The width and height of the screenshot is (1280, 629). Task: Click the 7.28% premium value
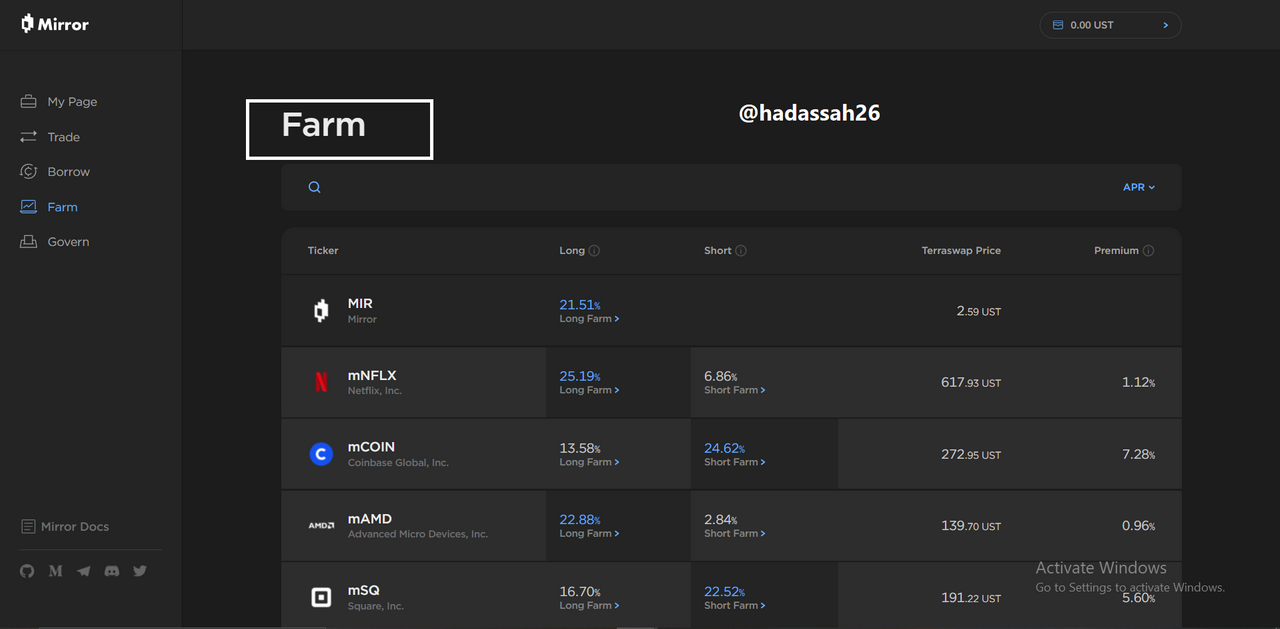point(1138,454)
